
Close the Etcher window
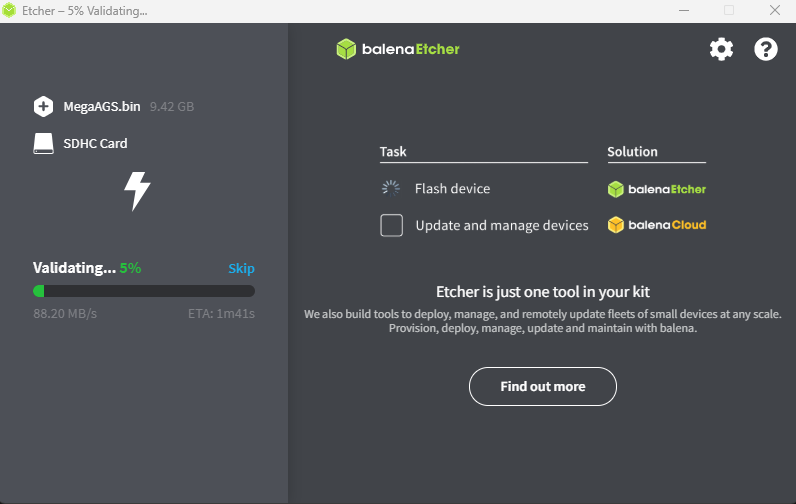[775, 10]
